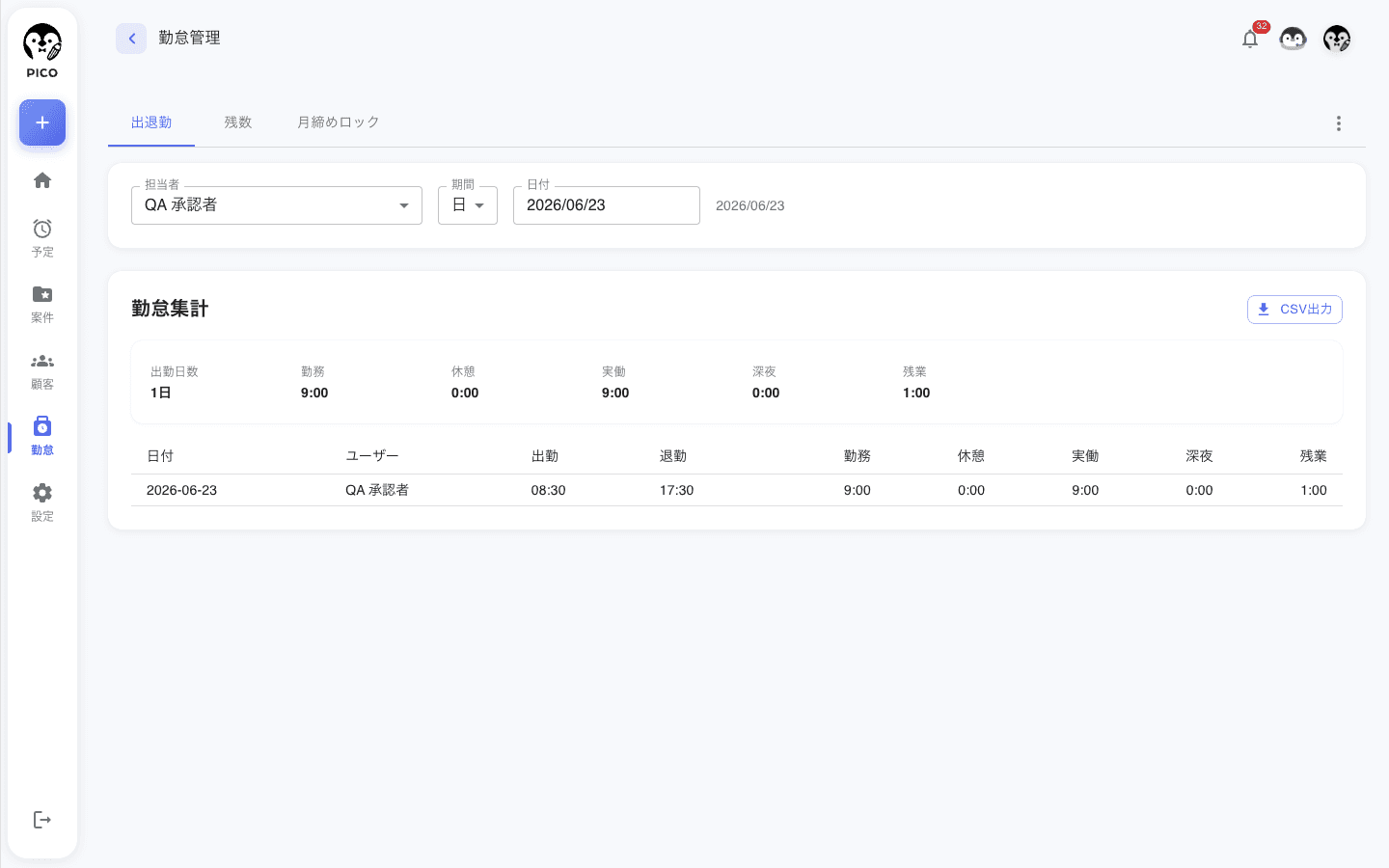1389x868 pixels.
Task: Click the 休憩 column header in table
Action: point(971,456)
